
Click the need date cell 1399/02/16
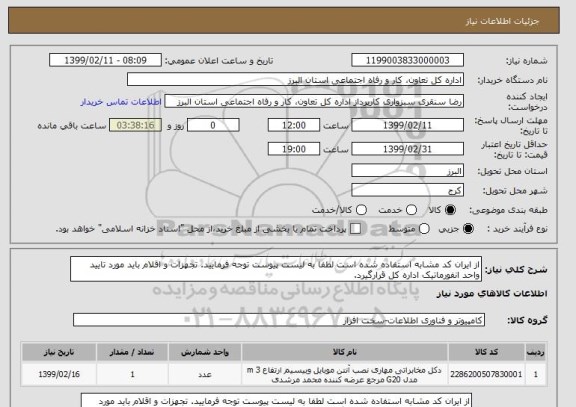[x=59, y=374]
